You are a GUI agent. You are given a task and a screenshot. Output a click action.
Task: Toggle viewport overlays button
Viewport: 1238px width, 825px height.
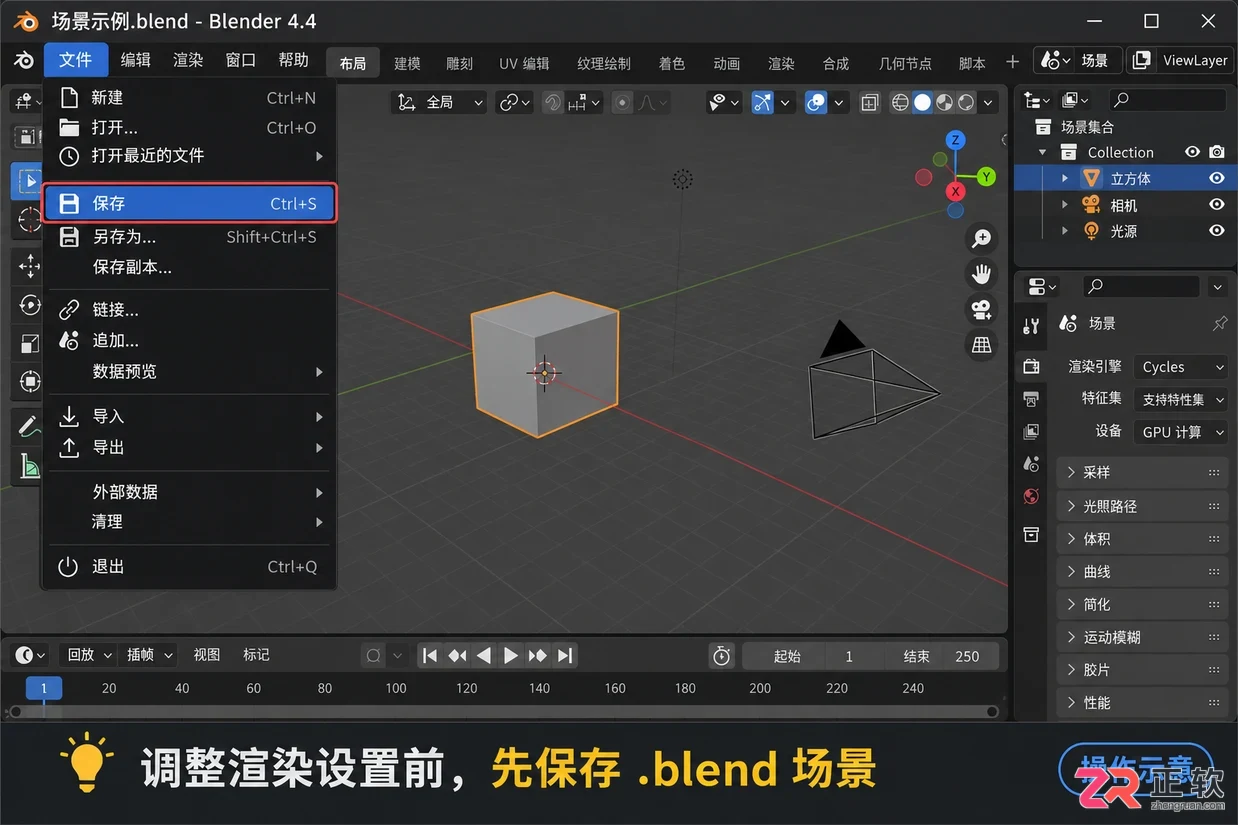[x=816, y=102]
